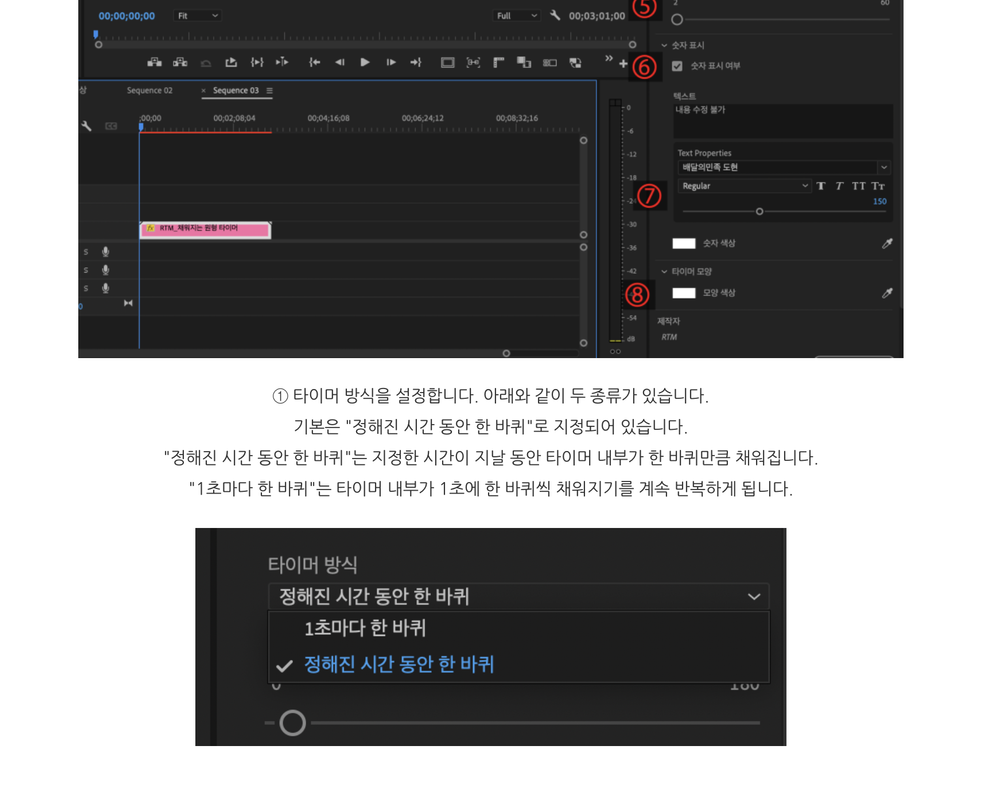991x800 pixels.
Task: Select the Sequence 03 tab
Action: click(x=236, y=90)
